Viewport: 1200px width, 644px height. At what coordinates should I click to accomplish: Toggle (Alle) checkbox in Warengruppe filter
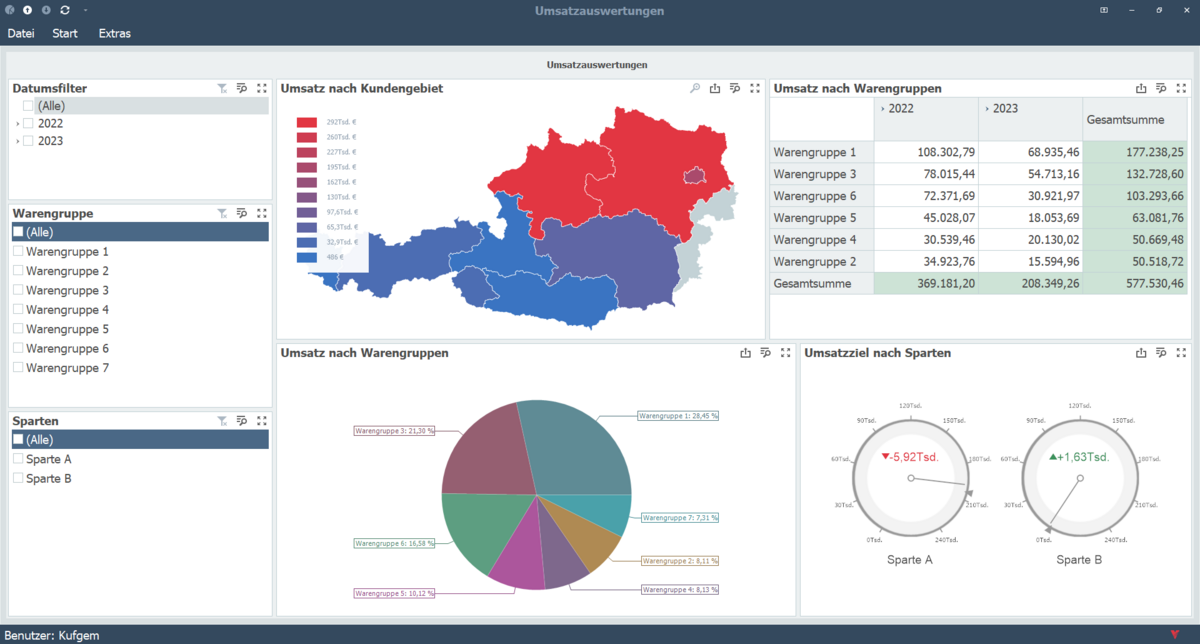coord(18,232)
